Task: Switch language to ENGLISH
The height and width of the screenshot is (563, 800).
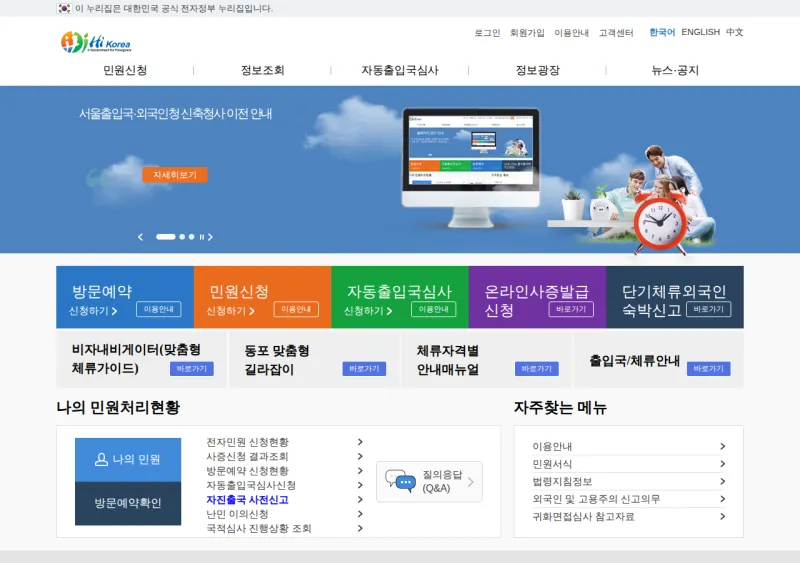Action: tap(701, 32)
